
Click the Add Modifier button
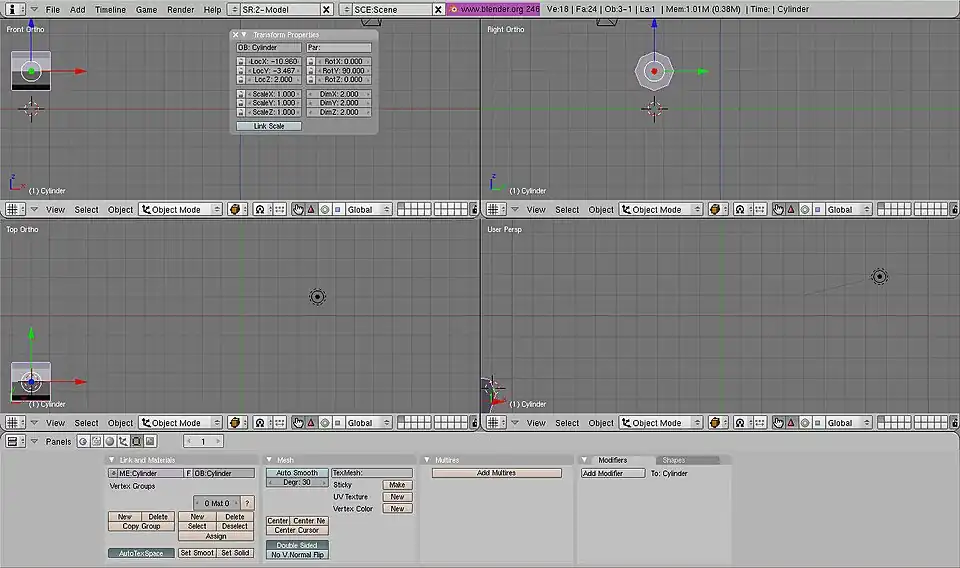(612, 473)
